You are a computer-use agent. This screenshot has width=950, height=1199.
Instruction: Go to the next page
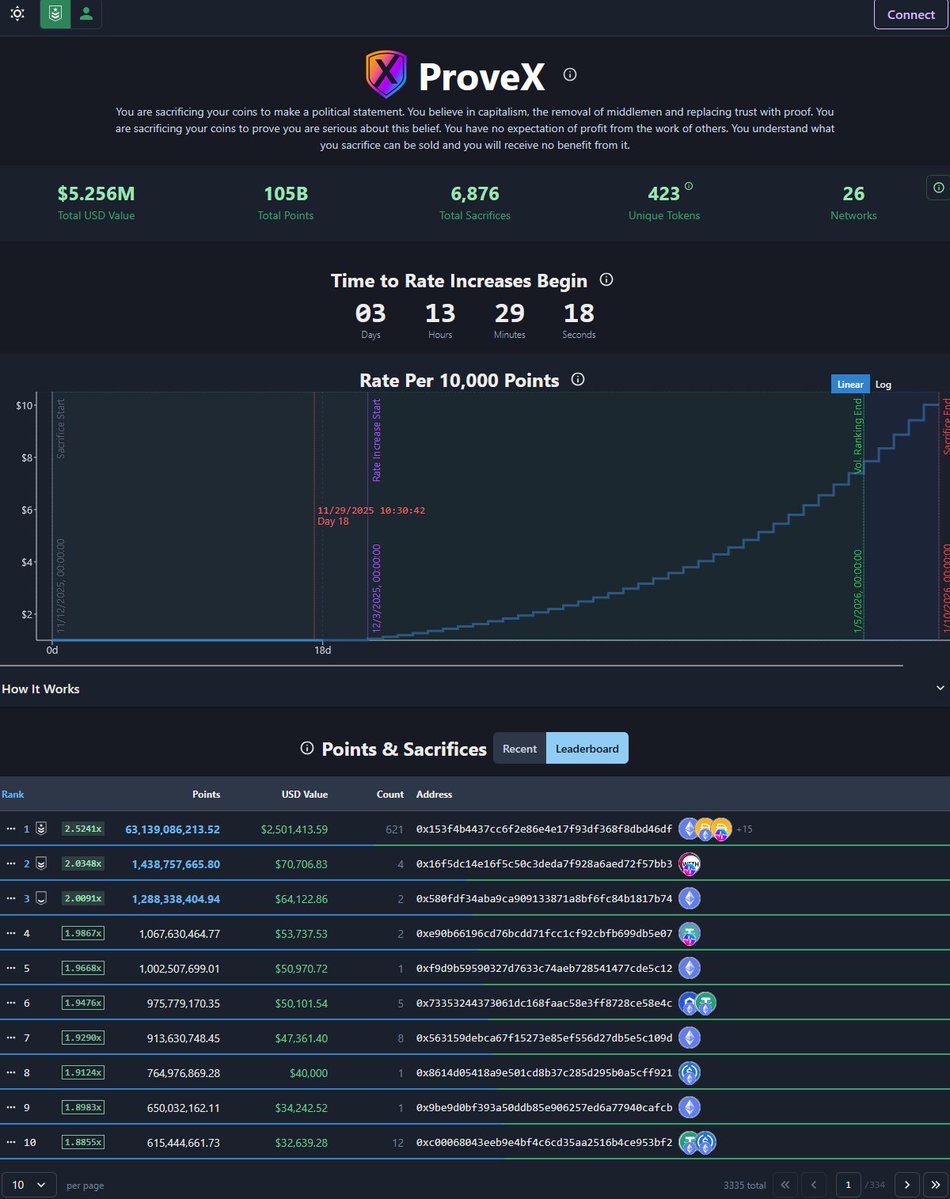906,1184
